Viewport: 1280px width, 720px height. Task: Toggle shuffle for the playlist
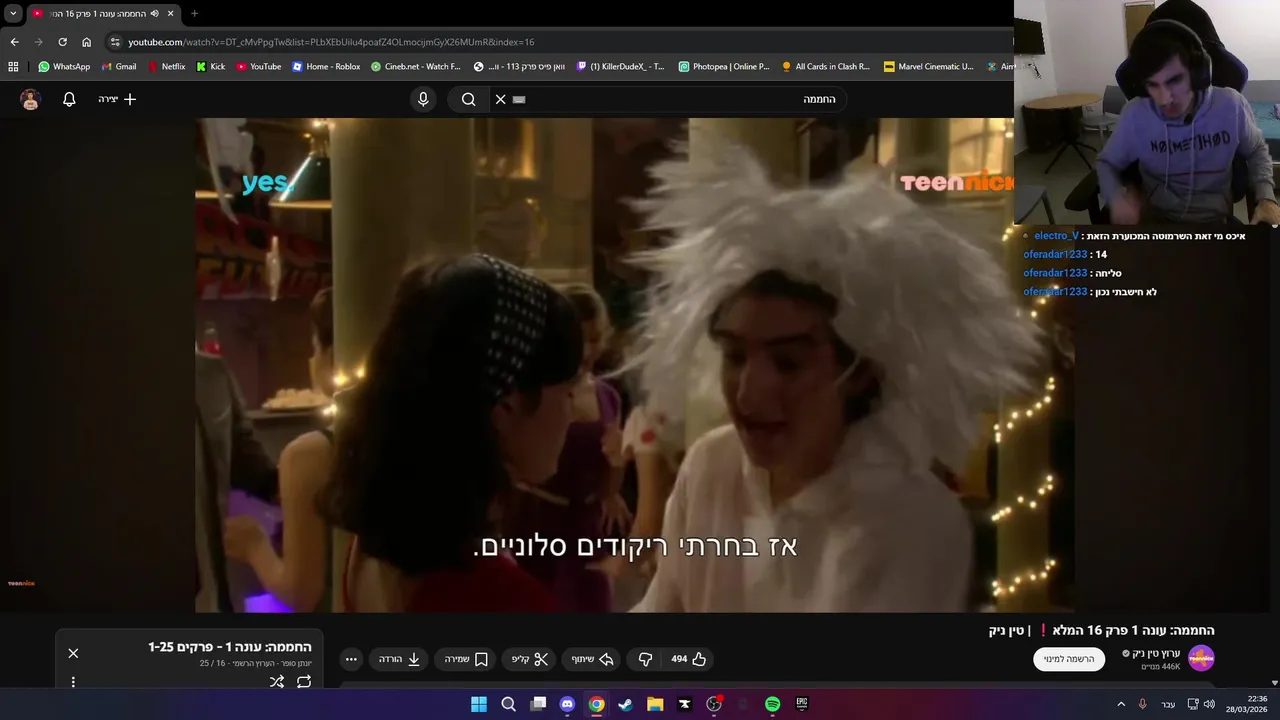pyautogui.click(x=277, y=682)
